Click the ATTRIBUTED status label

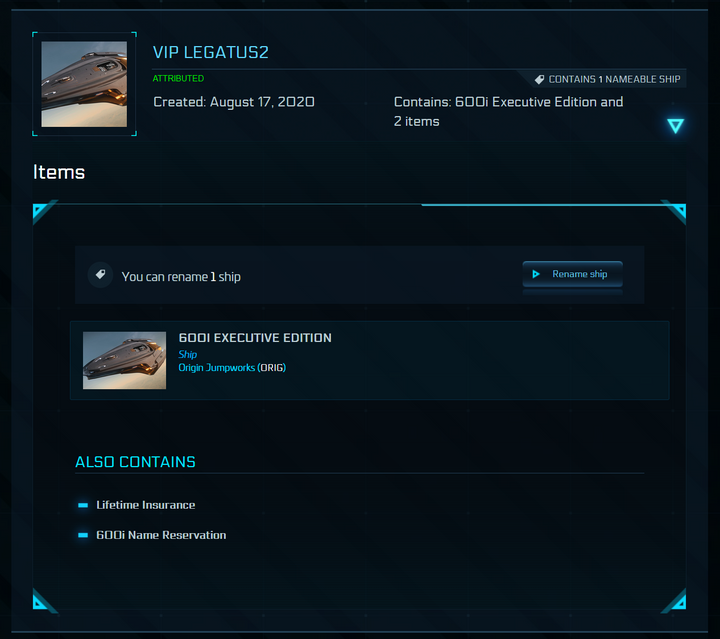point(178,78)
